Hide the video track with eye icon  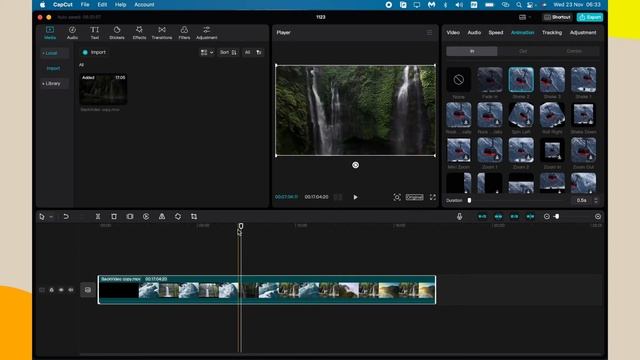click(61, 290)
